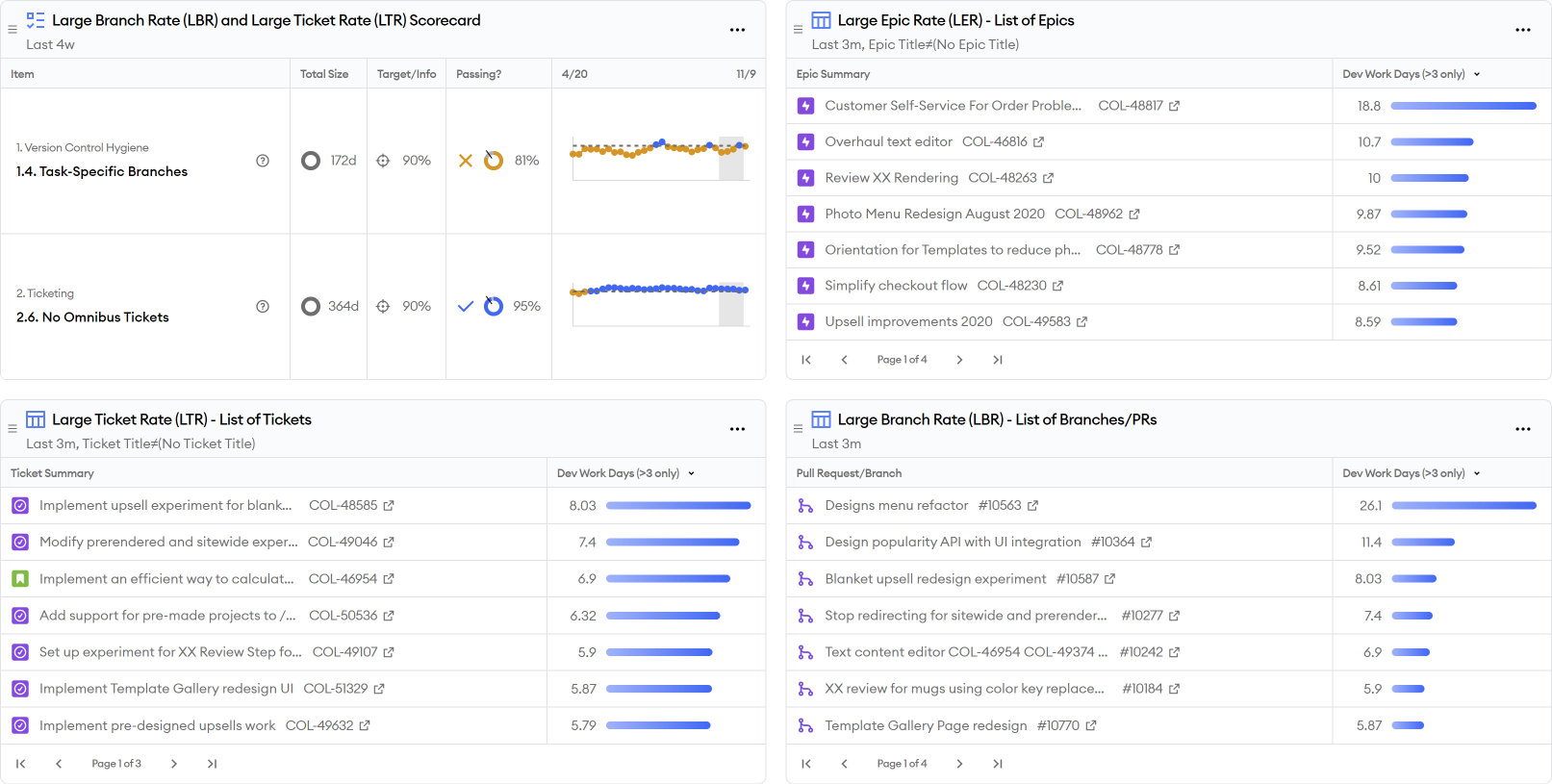Expand Dev Work Days dropdown in tickets table

691,473
